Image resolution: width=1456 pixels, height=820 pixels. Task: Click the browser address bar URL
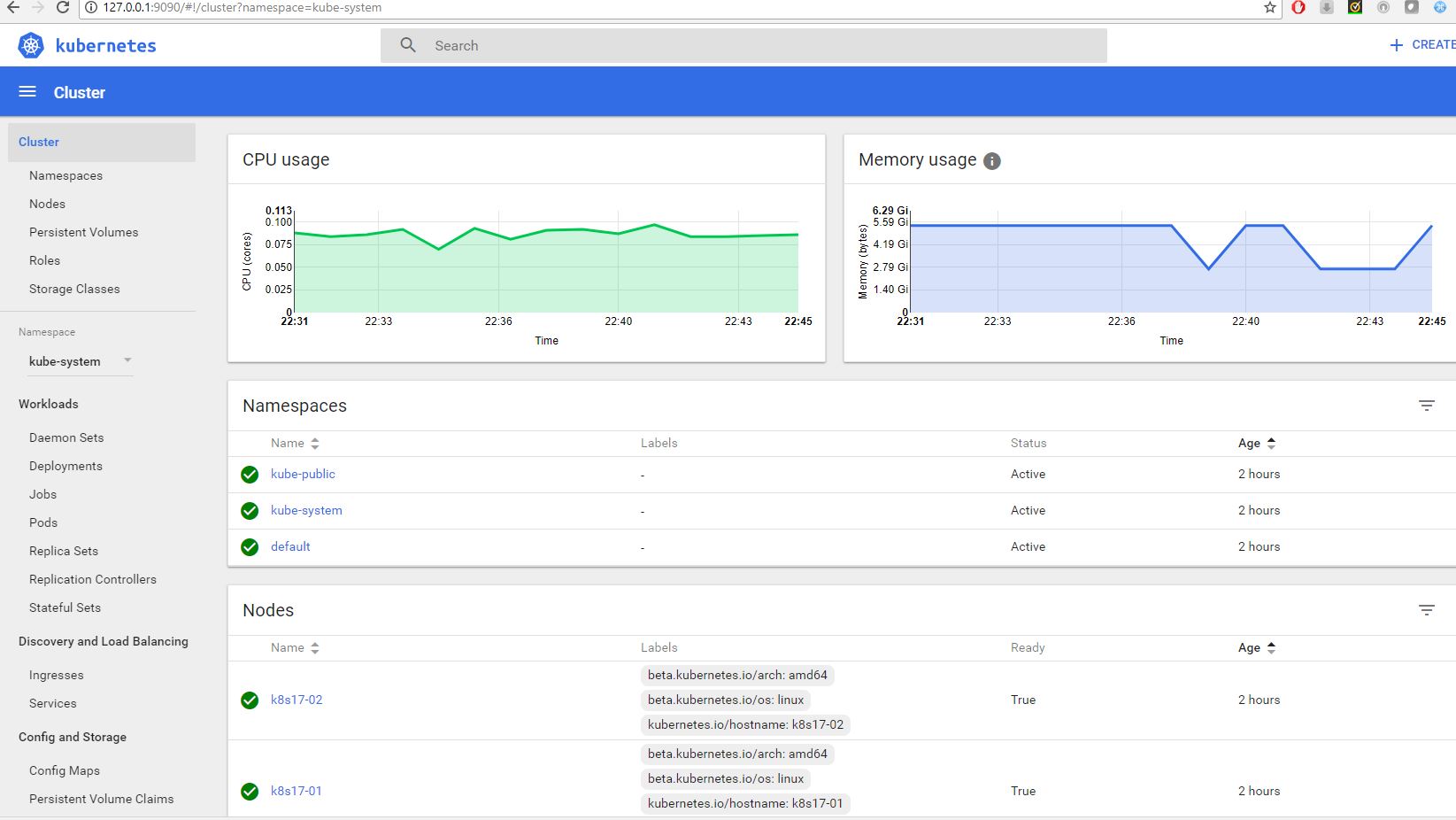coord(243,8)
